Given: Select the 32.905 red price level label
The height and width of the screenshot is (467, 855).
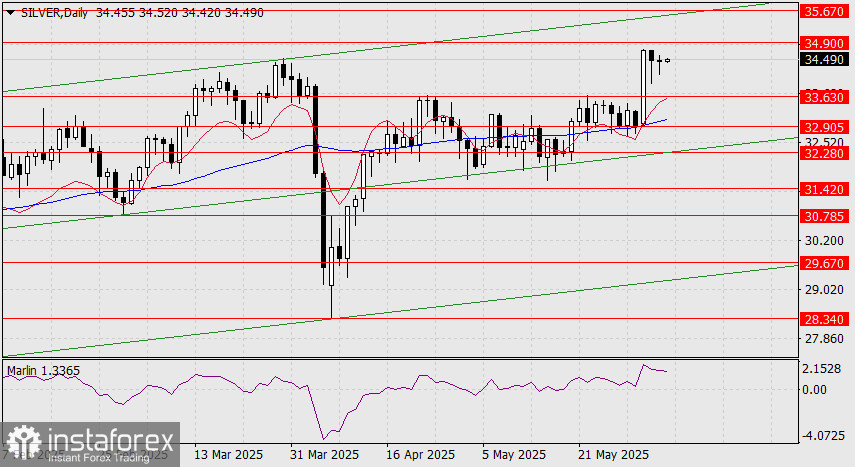Looking at the screenshot, I should [824, 128].
